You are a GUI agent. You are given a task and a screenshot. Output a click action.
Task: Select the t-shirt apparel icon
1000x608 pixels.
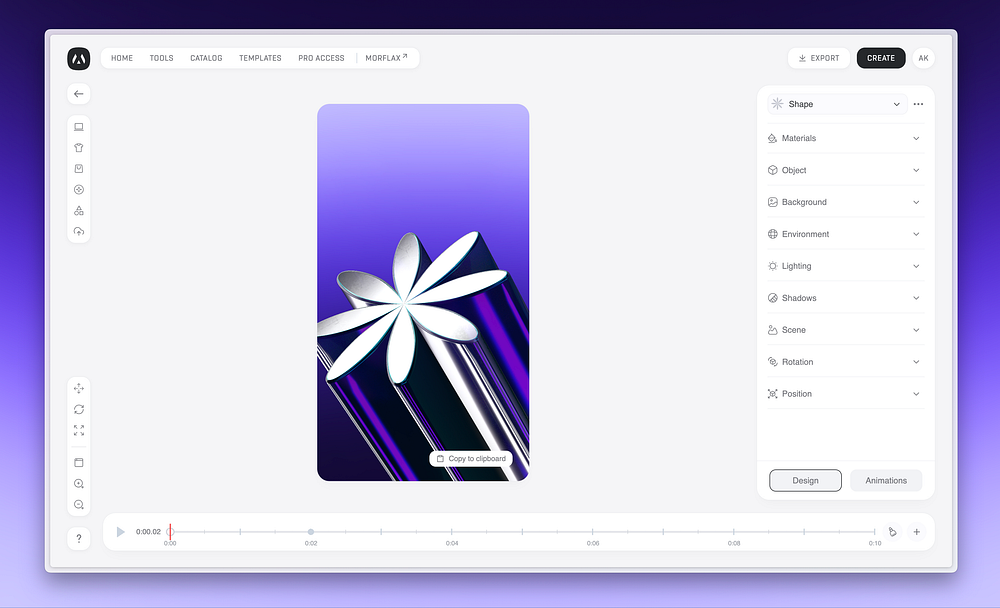tap(78, 148)
